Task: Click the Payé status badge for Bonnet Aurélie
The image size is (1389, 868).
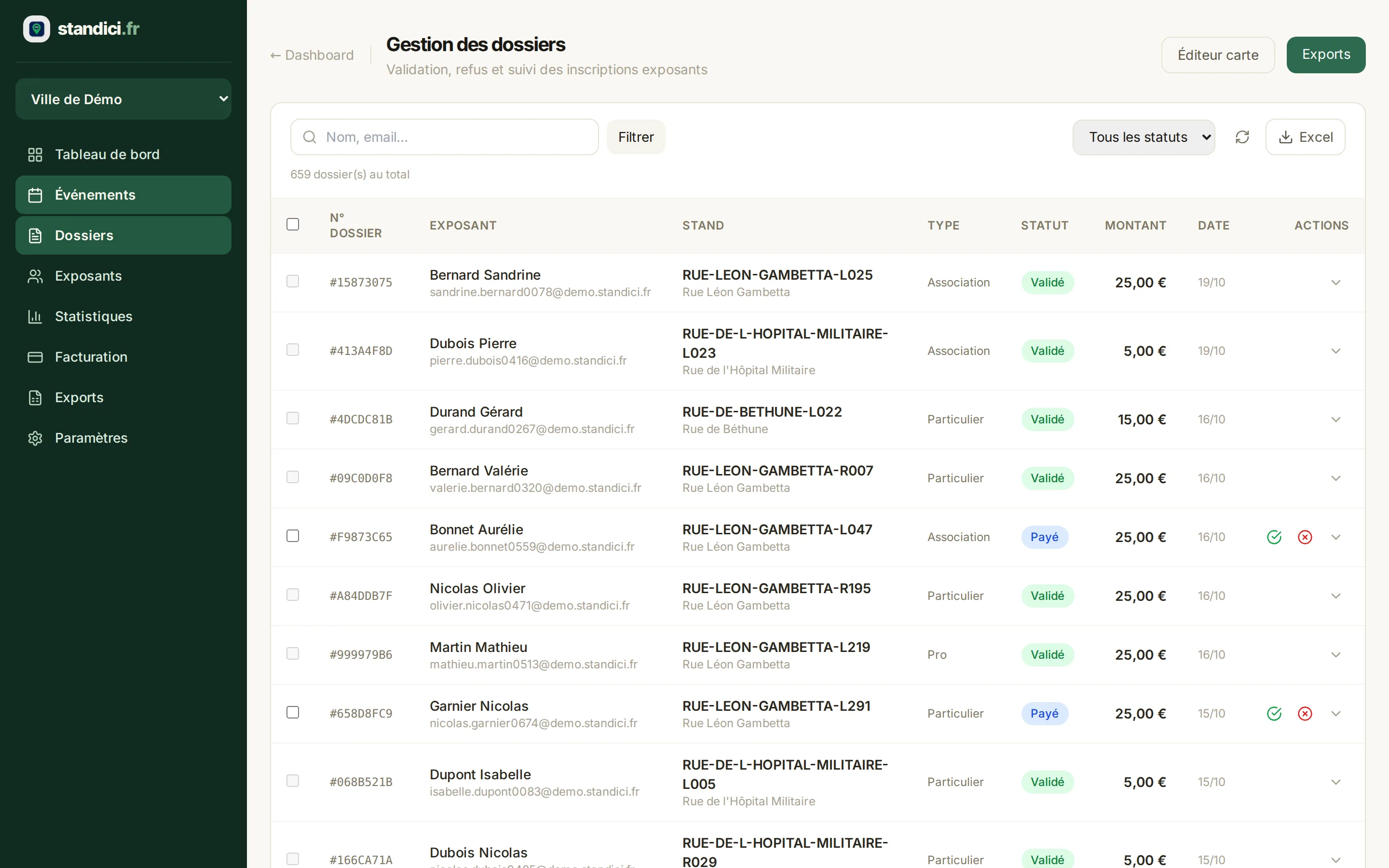Action: [1045, 537]
